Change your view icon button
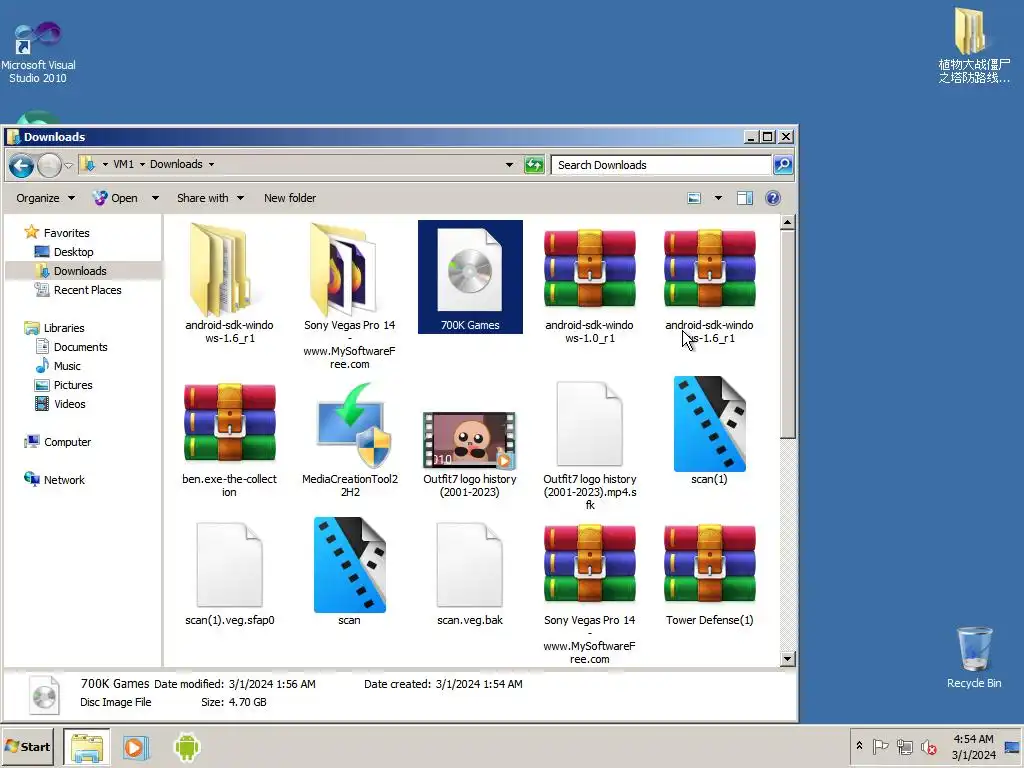This screenshot has width=1024, height=768. point(694,198)
